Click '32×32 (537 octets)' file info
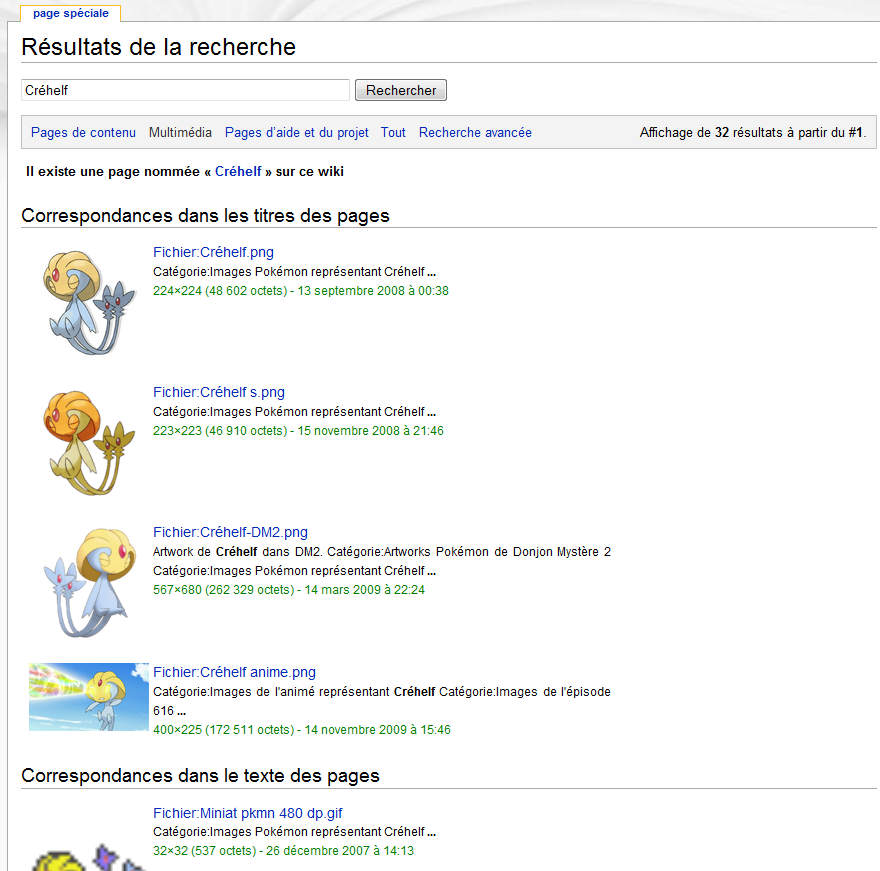 [204, 851]
